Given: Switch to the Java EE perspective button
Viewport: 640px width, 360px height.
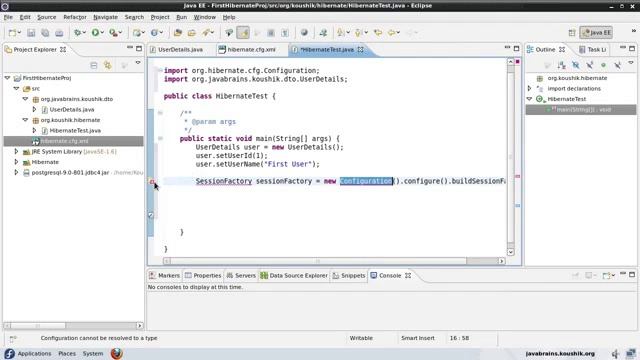Looking at the screenshot, I should [596, 33].
